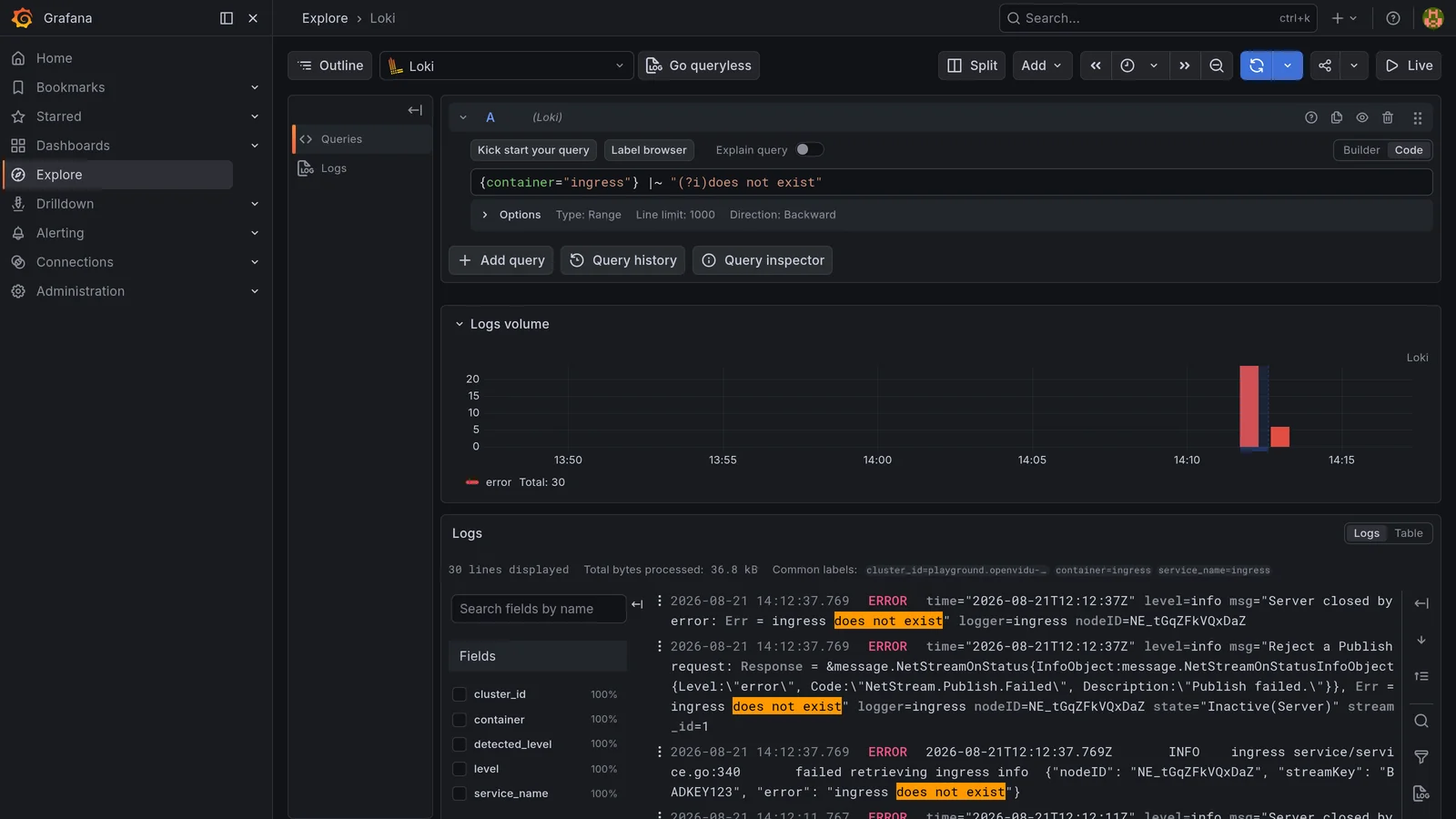
Task: Expand the Dashboards menu section
Action: (x=255, y=146)
